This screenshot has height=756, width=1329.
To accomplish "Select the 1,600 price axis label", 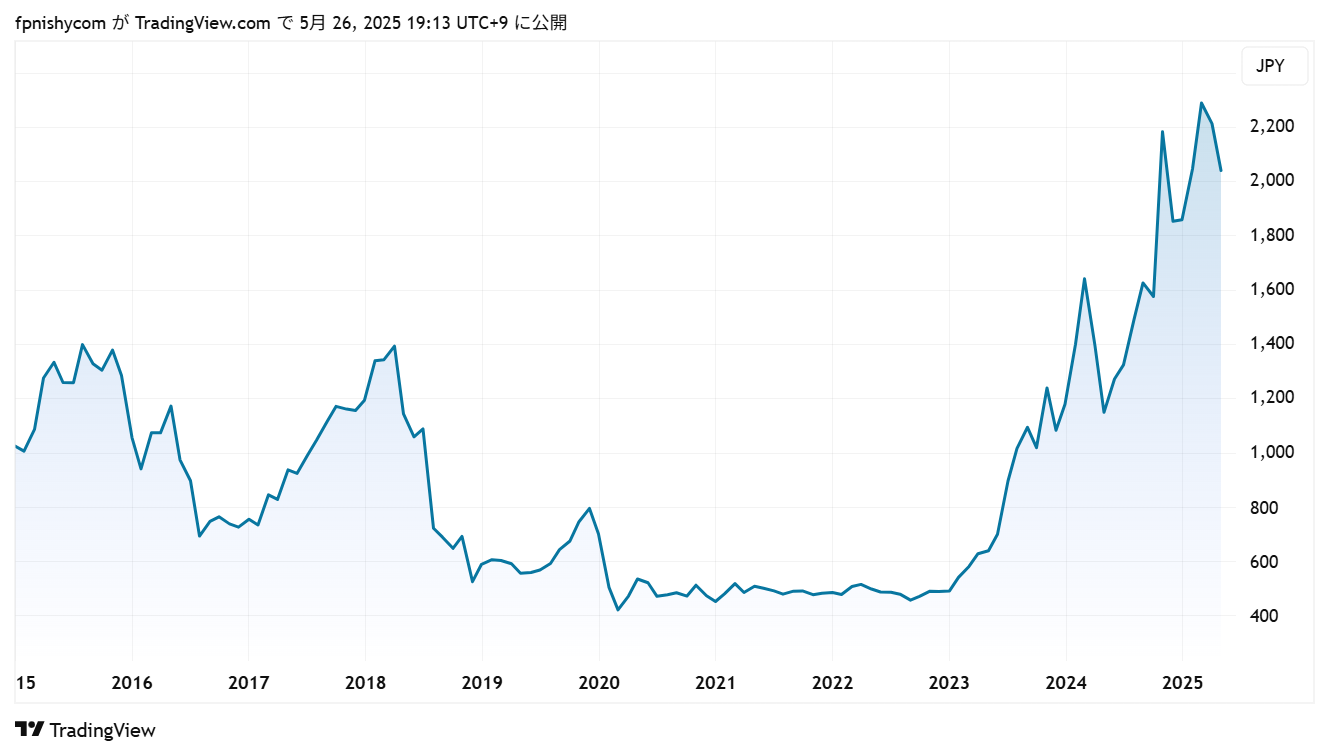I will [1272, 289].
